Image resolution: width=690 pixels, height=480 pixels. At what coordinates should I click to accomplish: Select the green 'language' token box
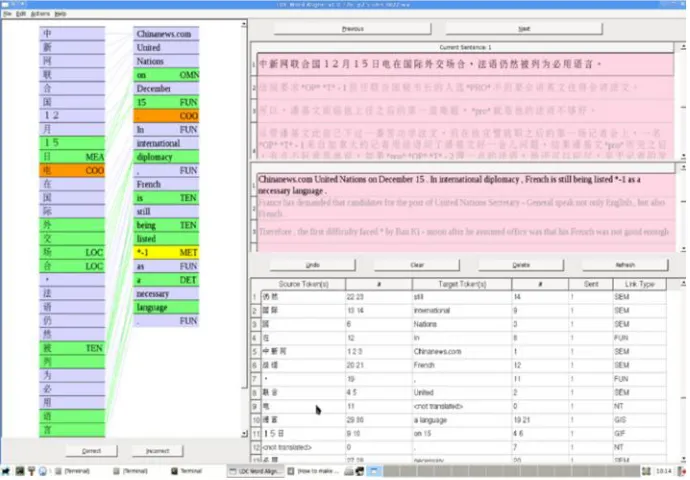coord(166,307)
